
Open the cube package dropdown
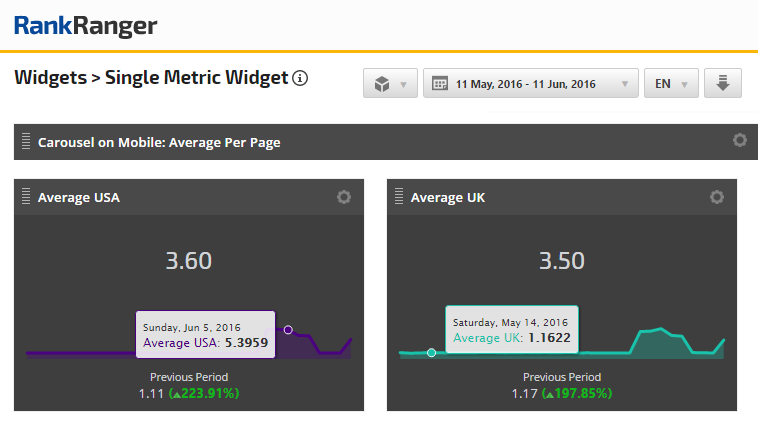[390, 84]
